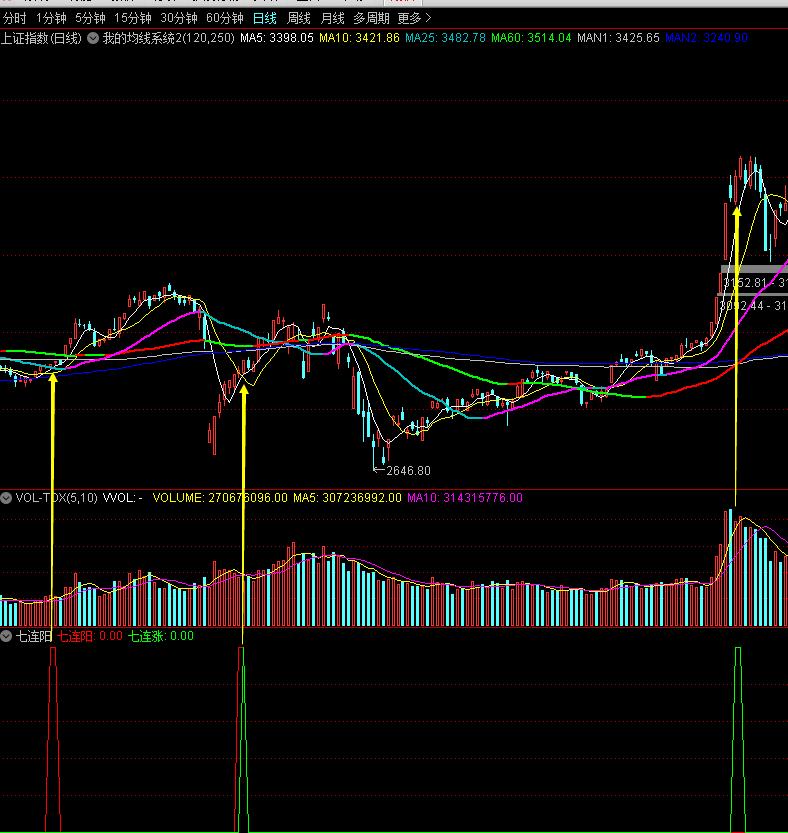The height and width of the screenshot is (833, 788).
Task: Switch to the 月线 monthly tab
Action: [333, 19]
